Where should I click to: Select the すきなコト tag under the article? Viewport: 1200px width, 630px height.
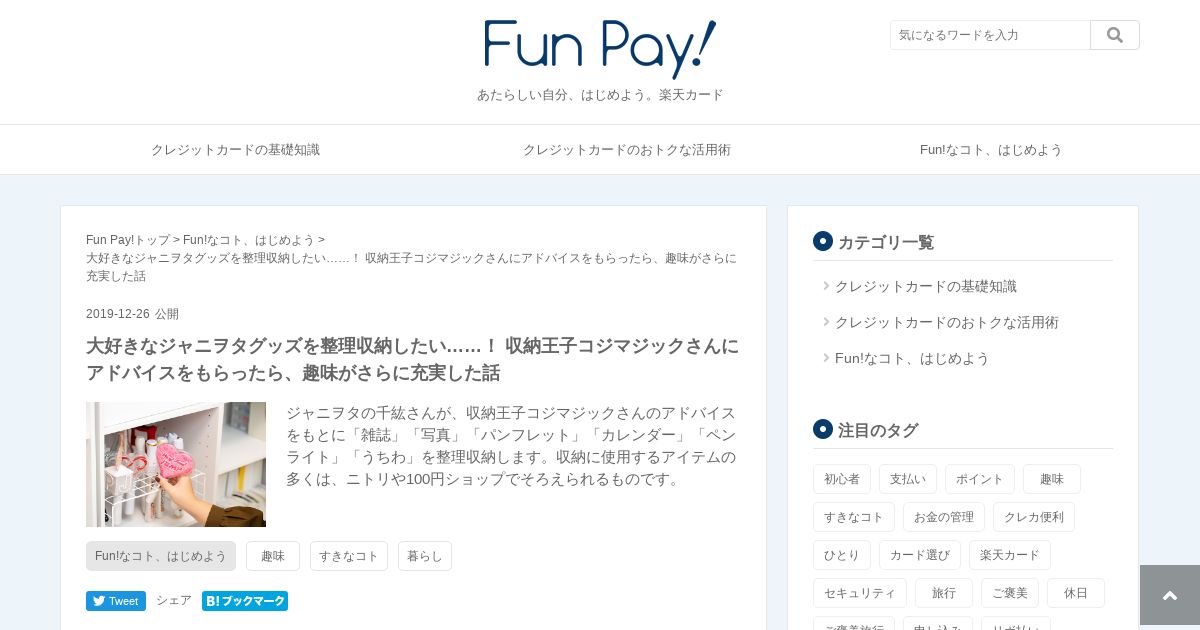click(349, 556)
